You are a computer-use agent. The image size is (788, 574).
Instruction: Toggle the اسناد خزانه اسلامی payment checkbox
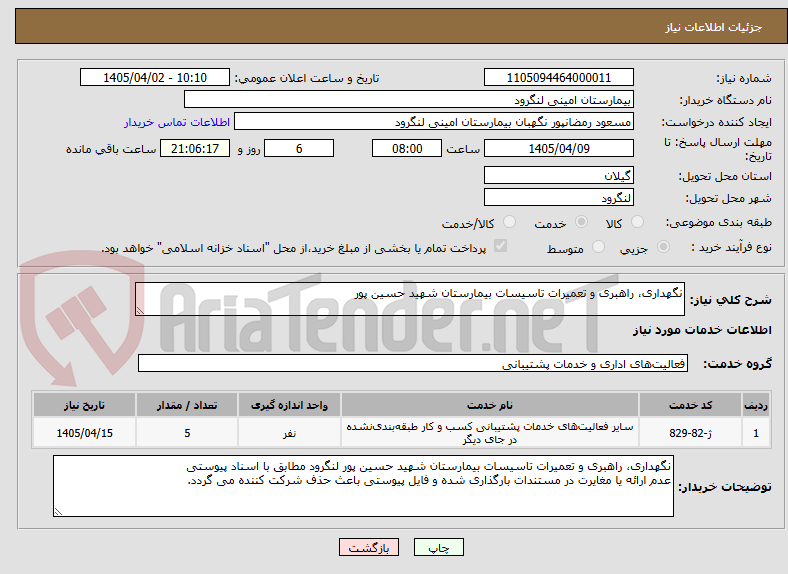[501, 246]
